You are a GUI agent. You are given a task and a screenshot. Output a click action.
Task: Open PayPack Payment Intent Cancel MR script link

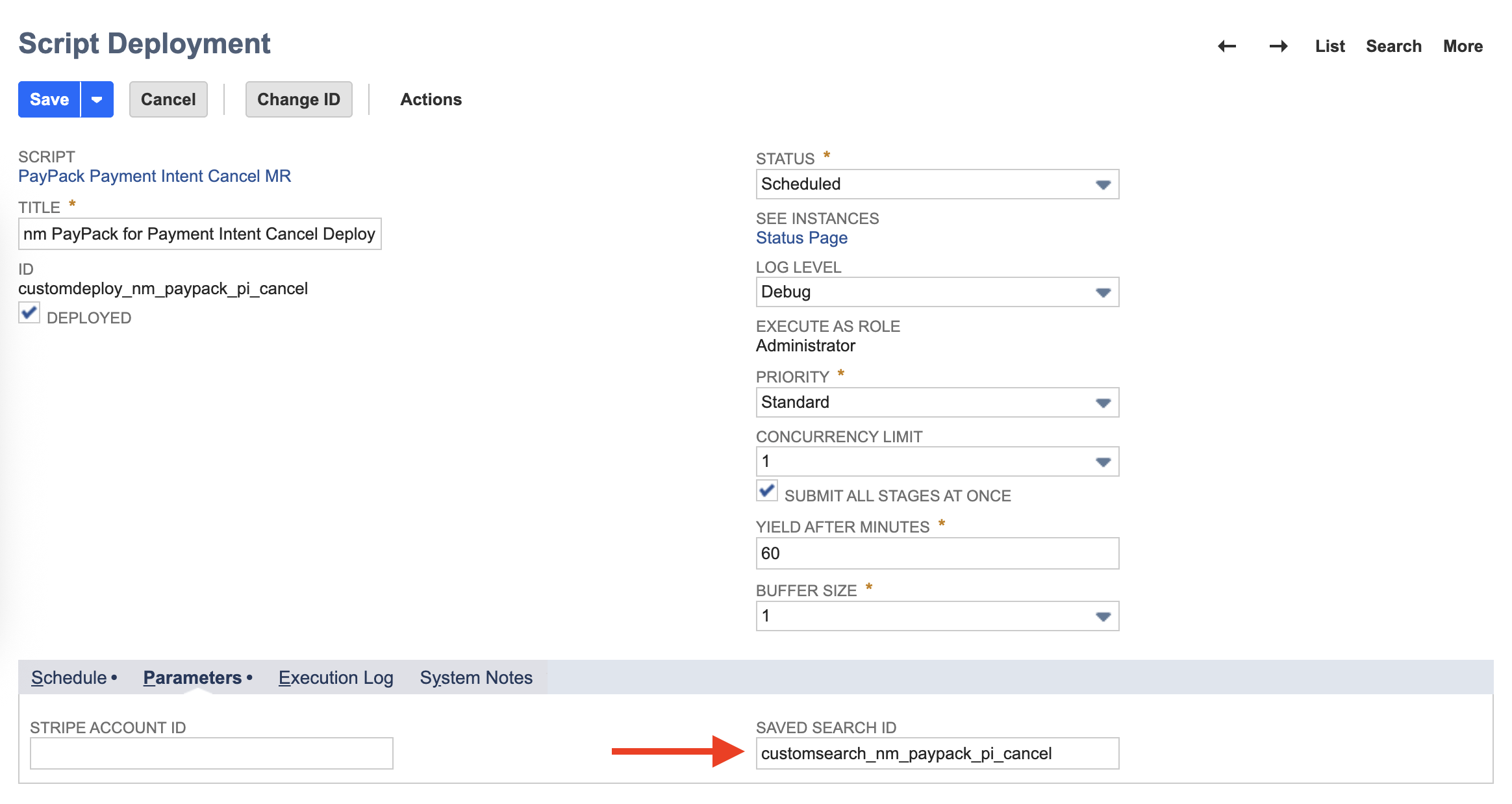pyautogui.click(x=155, y=176)
